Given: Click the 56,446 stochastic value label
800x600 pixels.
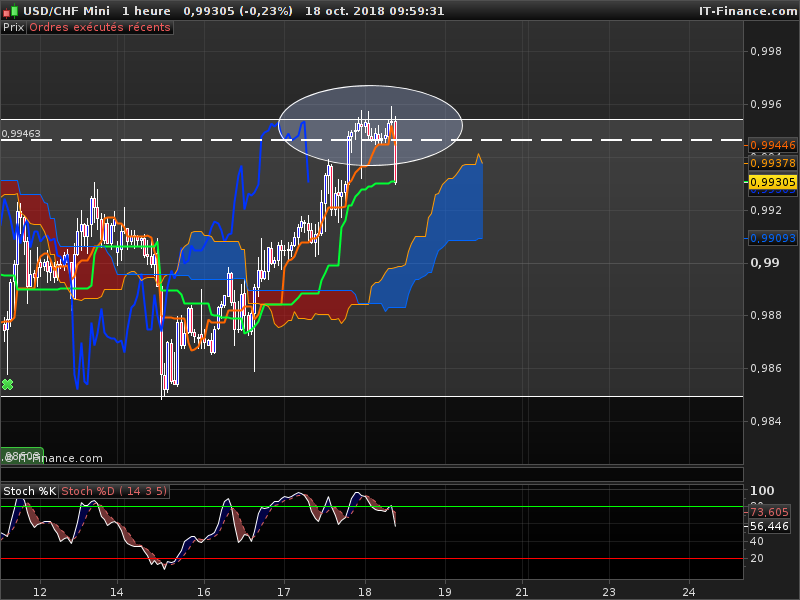Looking at the screenshot, I should point(771,526).
